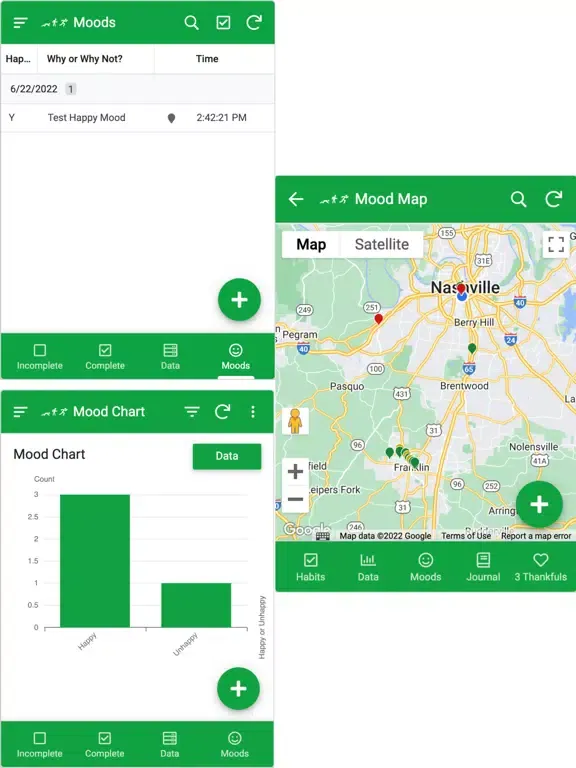Click the green marker below Berry Hill
The width and height of the screenshot is (576, 768).
[472, 349]
